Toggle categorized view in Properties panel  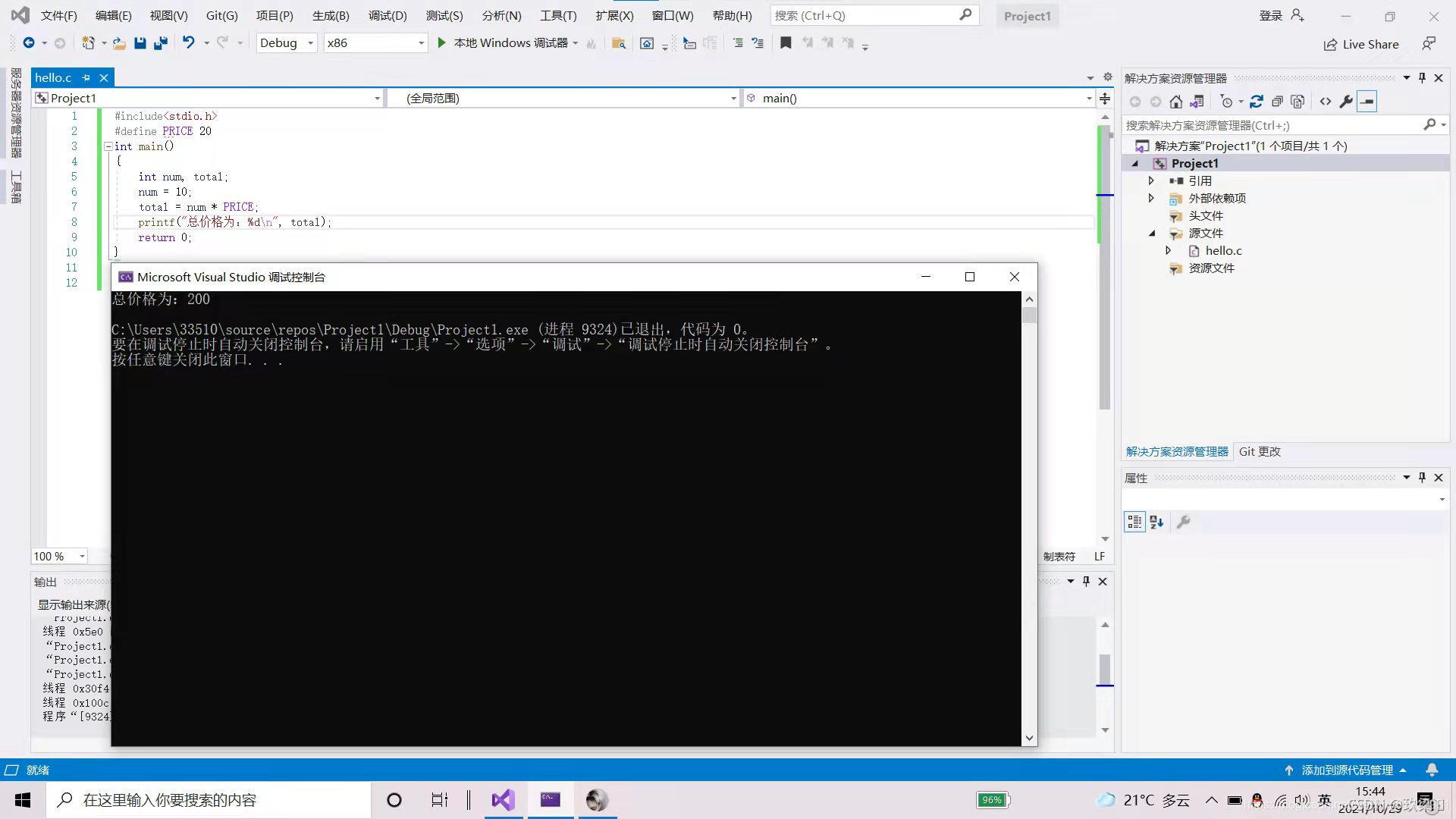click(1134, 522)
